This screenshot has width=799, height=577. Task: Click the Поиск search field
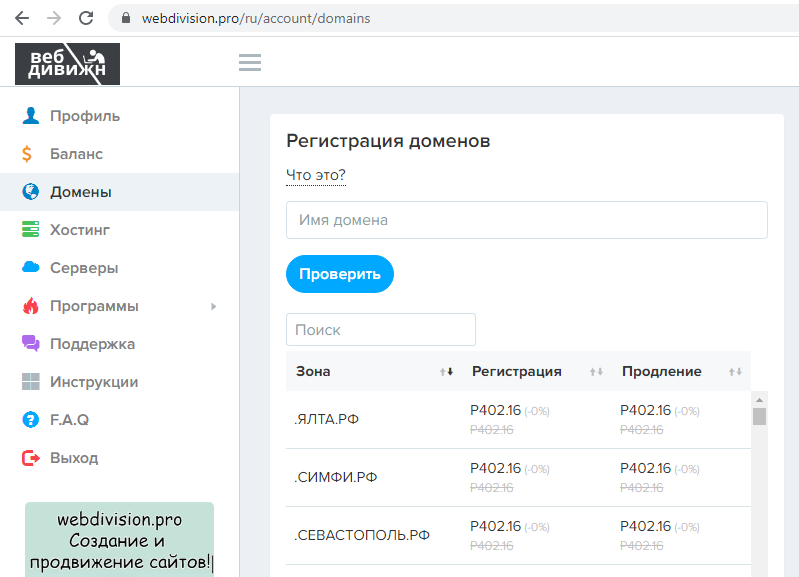(x=380, y=330)
